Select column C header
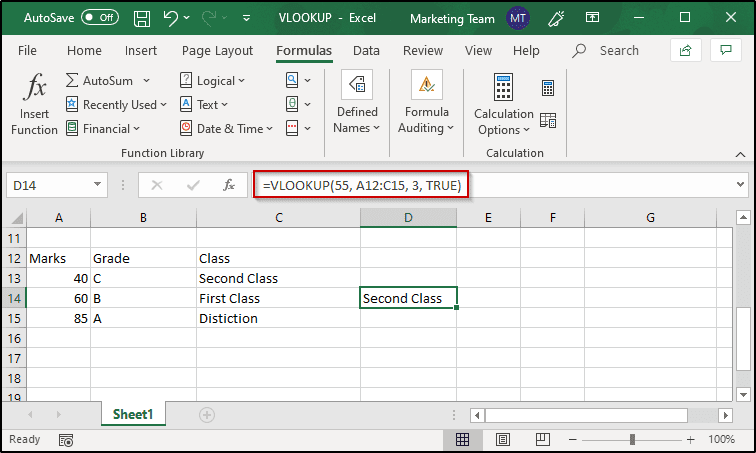Image resolution: width=756 pixels, height=453 pixels. tap(278, 218)
